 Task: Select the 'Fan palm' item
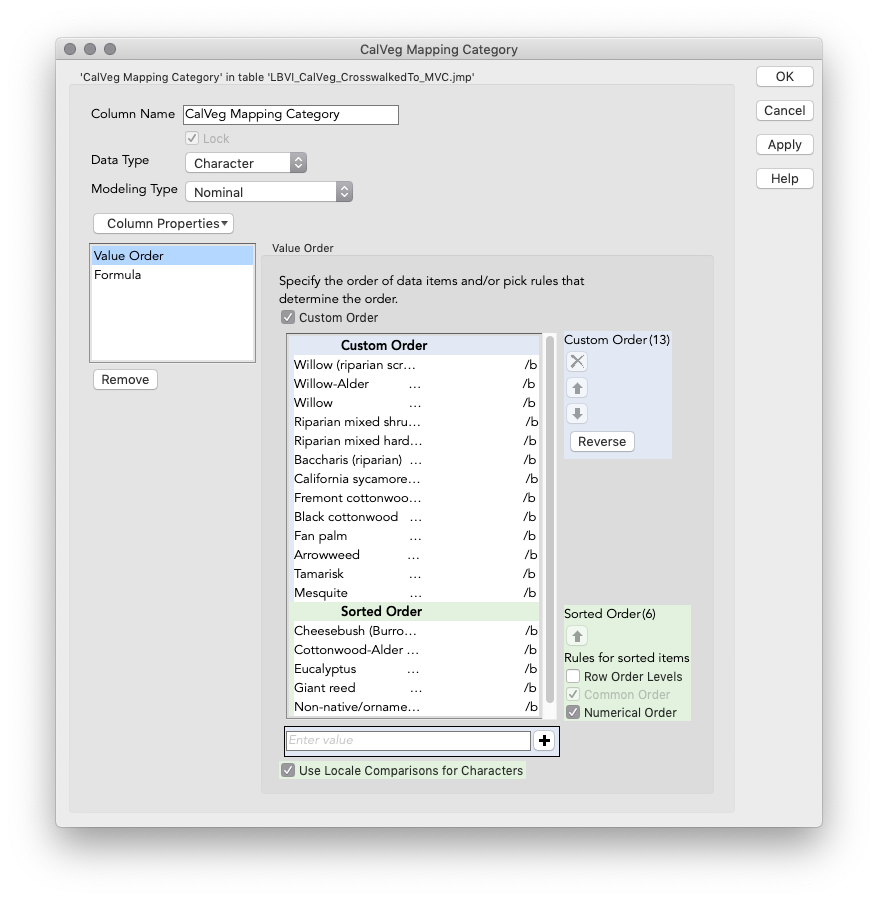pyautogui.click(x=415, y=536)
